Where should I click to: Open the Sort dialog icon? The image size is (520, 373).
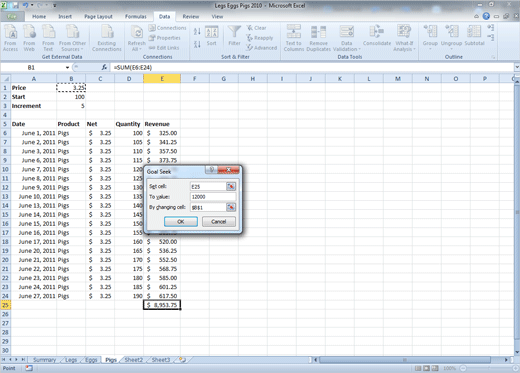click(x=211, y=36)
